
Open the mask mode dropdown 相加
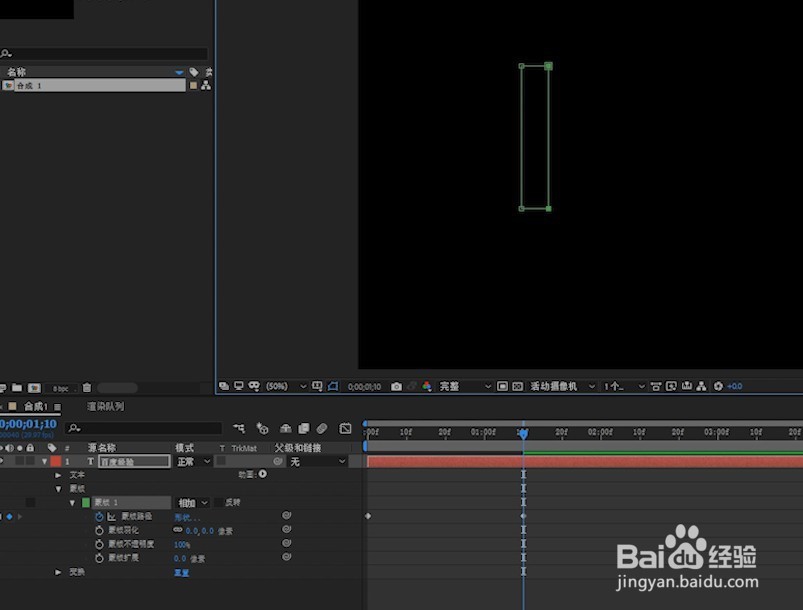click(192, 503)
